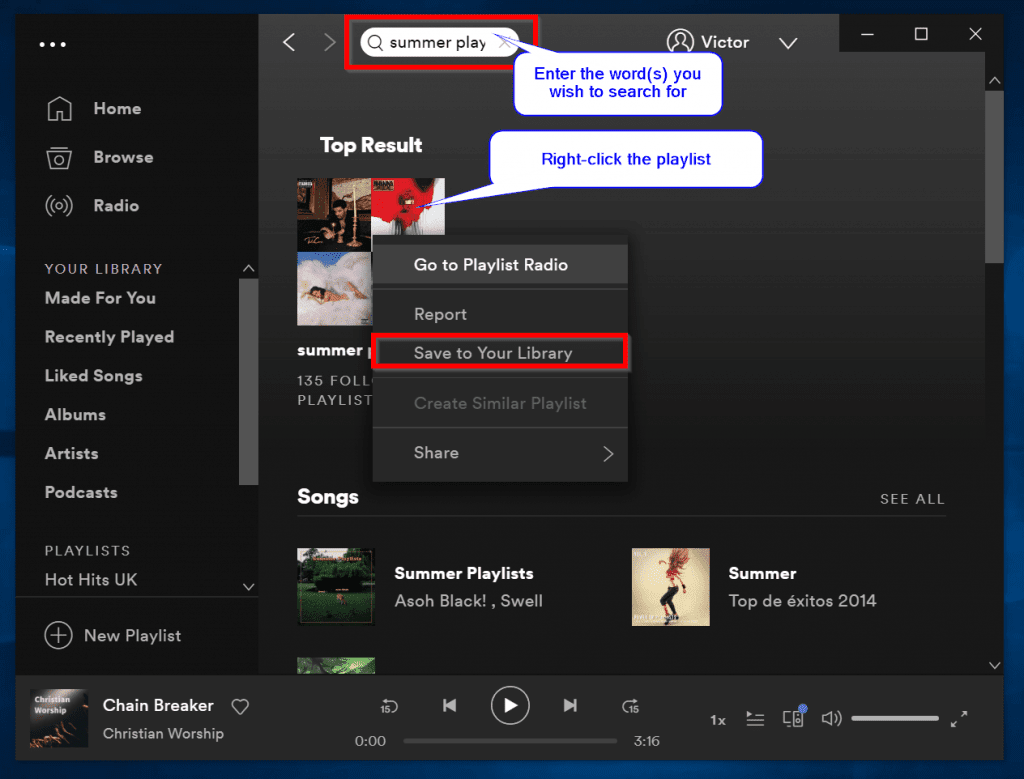This screenshot has width=1024, height=779.
Task: Choose Save to Your Library
Action: click(x=500, y=353)
